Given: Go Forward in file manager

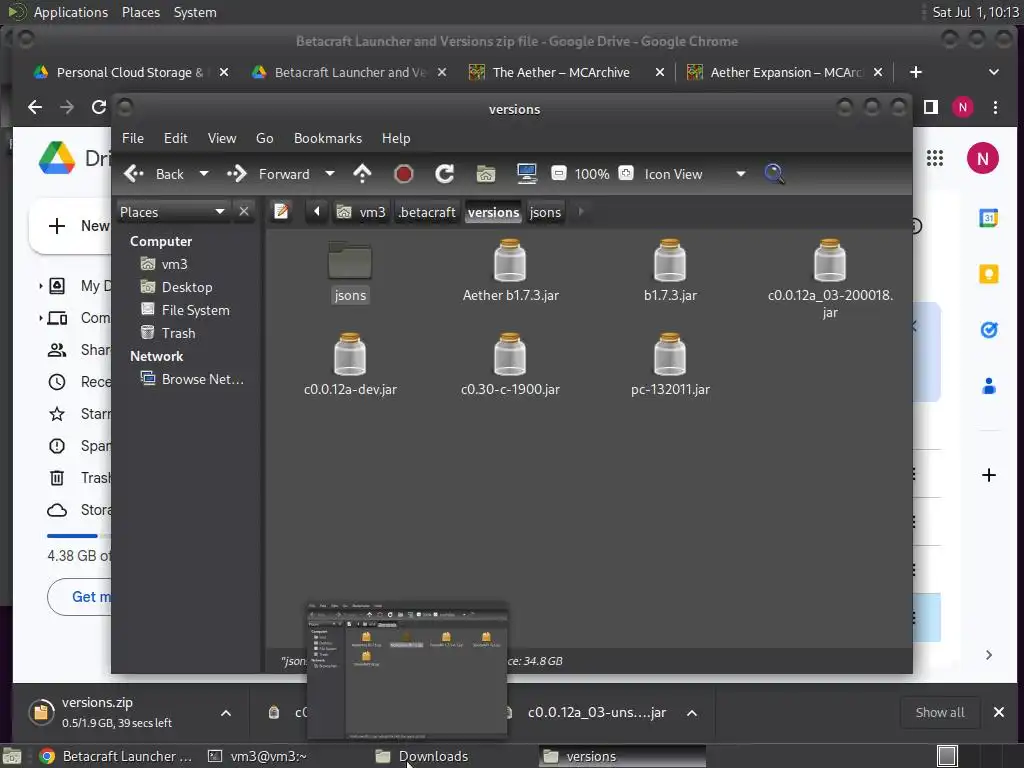Looking at the screenshot, I should tap(268, 174).
